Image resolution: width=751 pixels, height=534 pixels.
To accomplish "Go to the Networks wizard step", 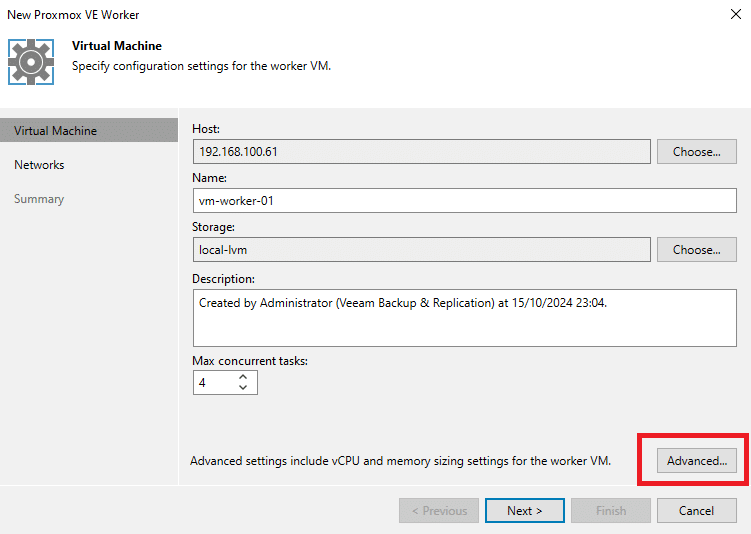I will point(39,165).
